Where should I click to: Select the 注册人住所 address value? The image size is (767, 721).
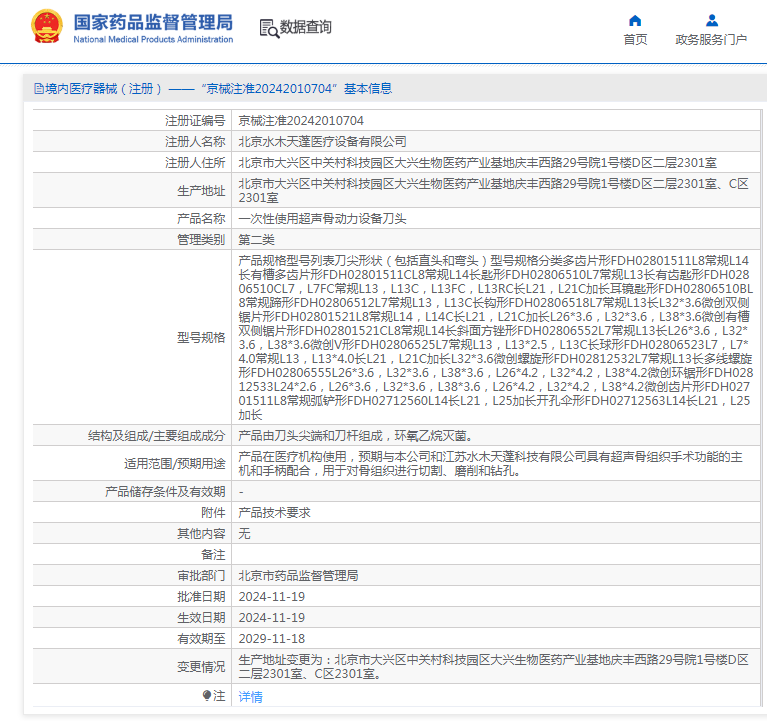coord(477,163)
